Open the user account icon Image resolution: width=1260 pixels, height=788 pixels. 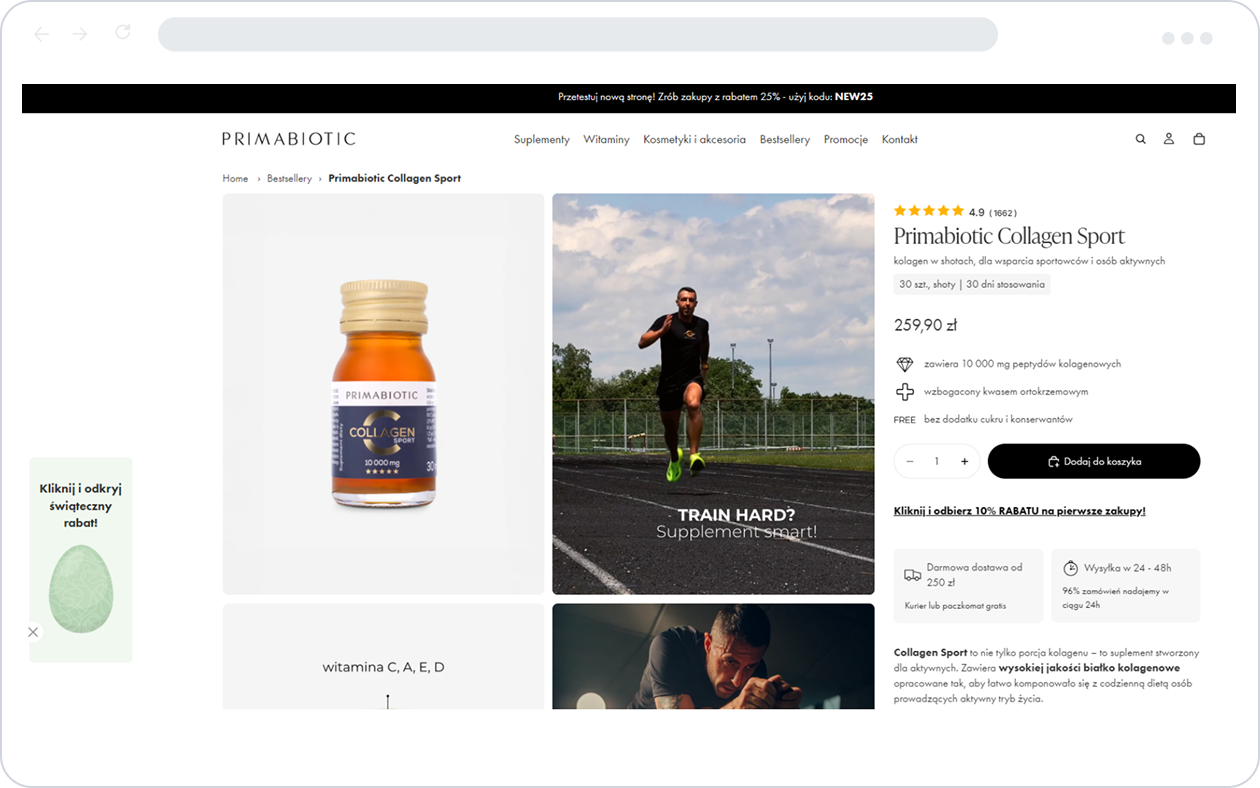pyautogui.click(x=1168, y=139)
